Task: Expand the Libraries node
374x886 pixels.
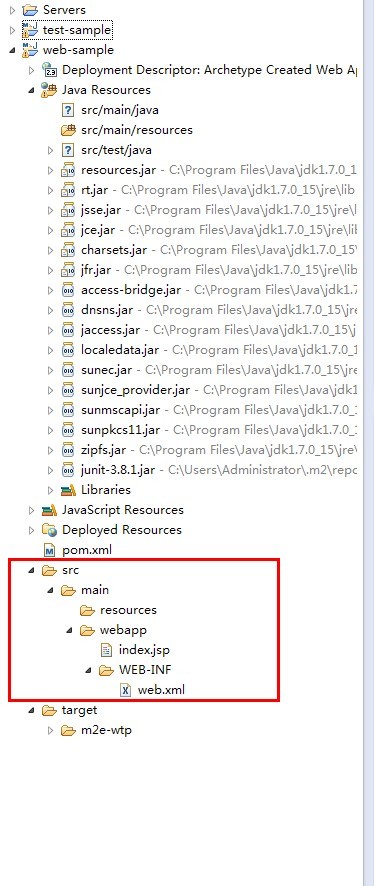Action: point(50,490)
